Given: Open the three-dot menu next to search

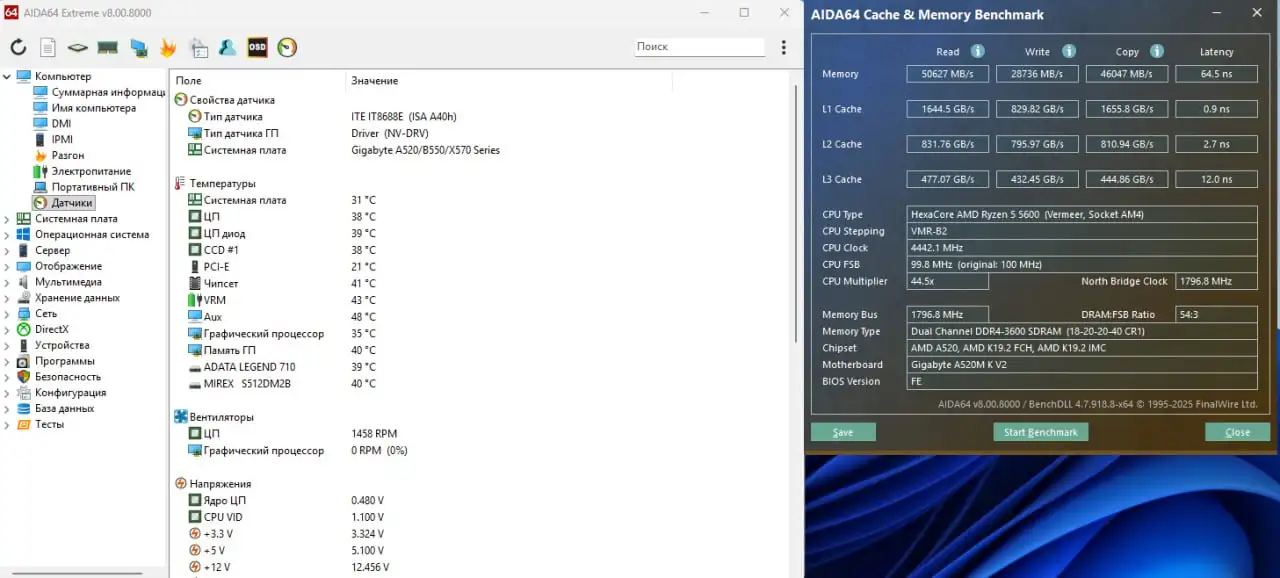Looking at the screenshot, I should 783,47.
